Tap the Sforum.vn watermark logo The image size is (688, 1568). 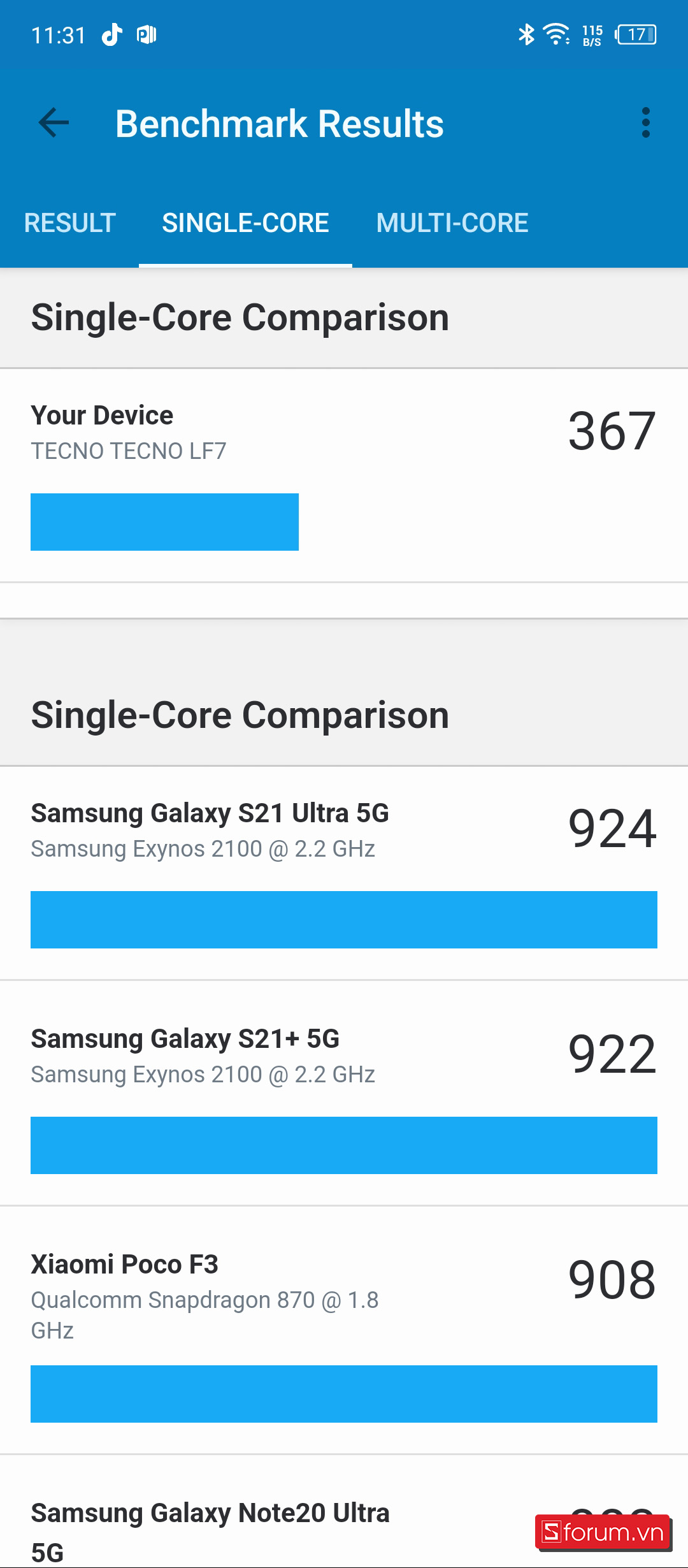pyautogui.click(x=603, y=1532)
